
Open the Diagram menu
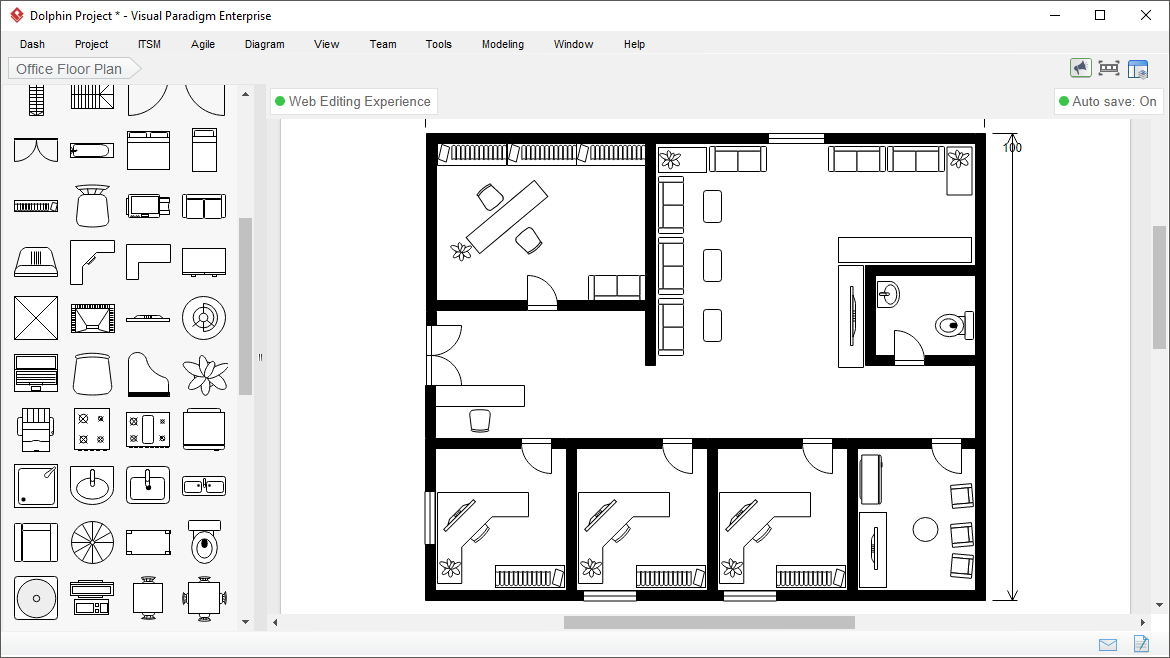point(264,44)
